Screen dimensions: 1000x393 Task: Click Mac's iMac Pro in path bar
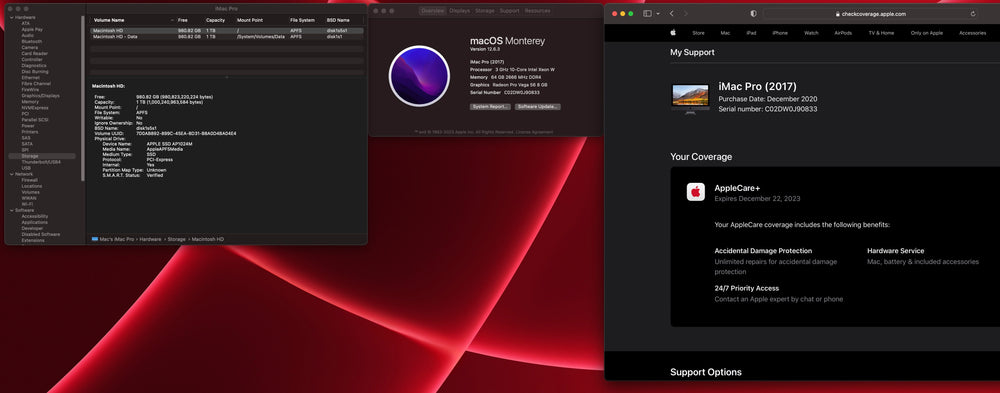click(x=117, y=239)
